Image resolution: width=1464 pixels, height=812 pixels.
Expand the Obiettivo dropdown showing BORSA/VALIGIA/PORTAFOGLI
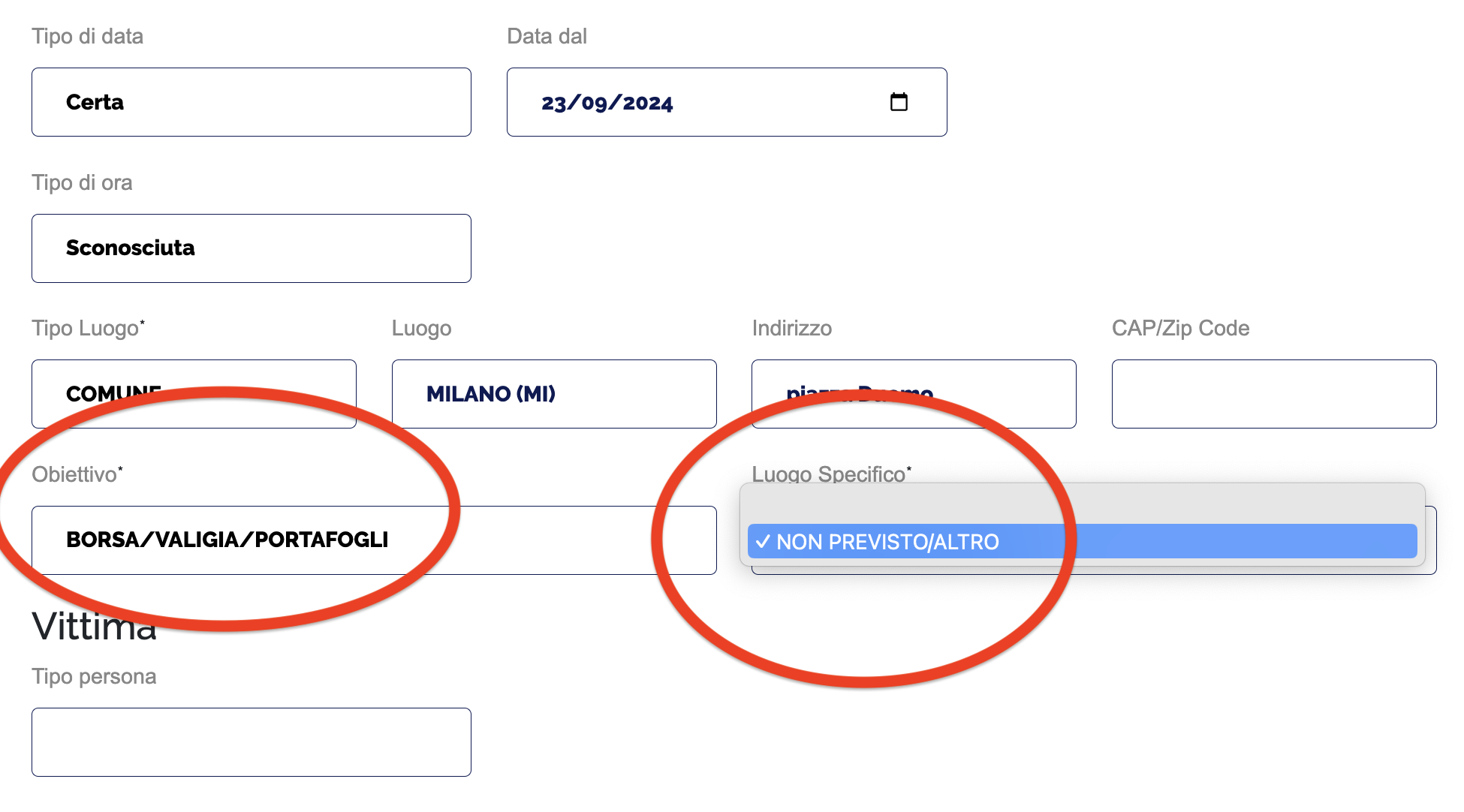point(374,540)
